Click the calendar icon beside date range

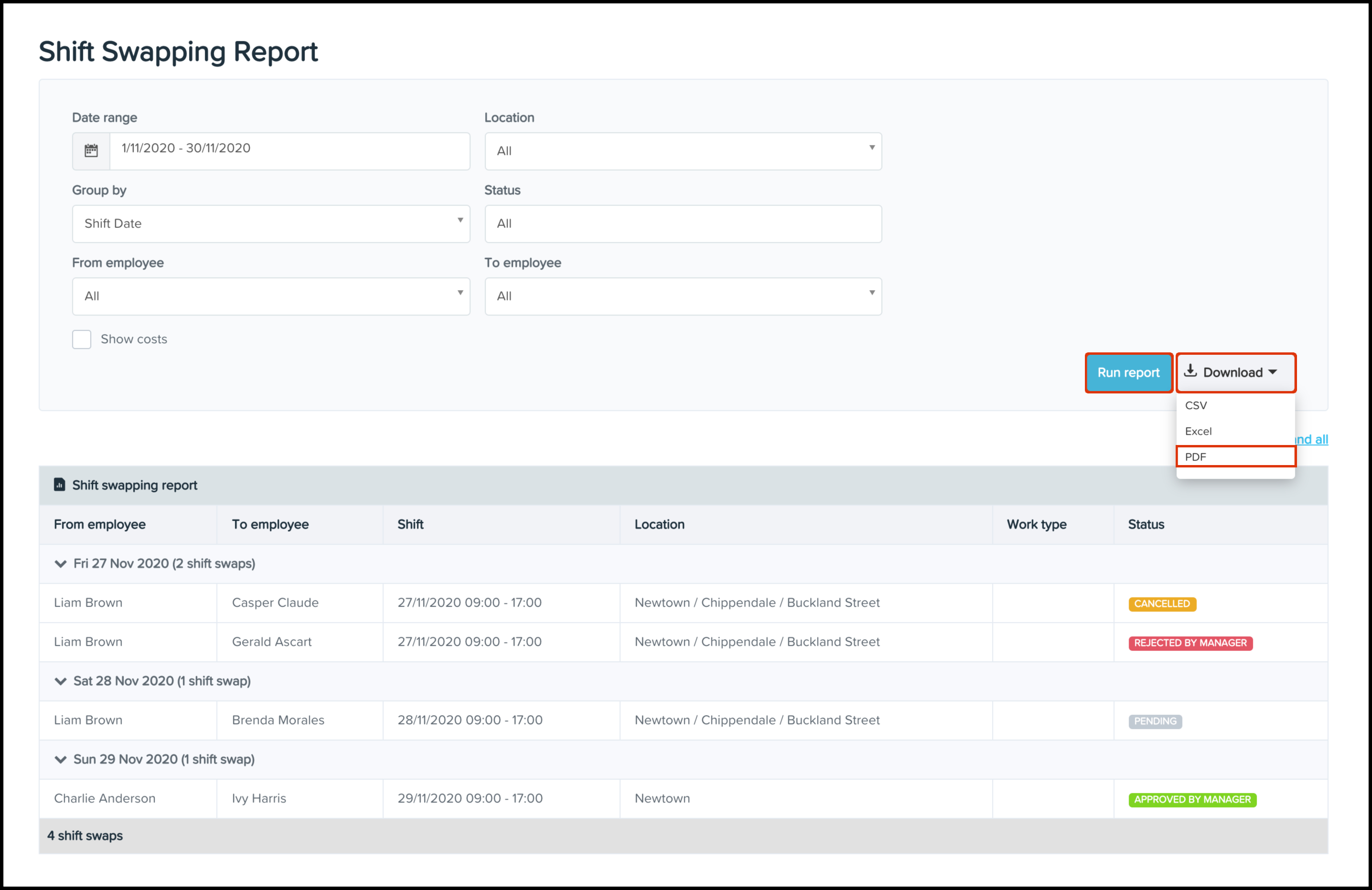coord(91,151)
